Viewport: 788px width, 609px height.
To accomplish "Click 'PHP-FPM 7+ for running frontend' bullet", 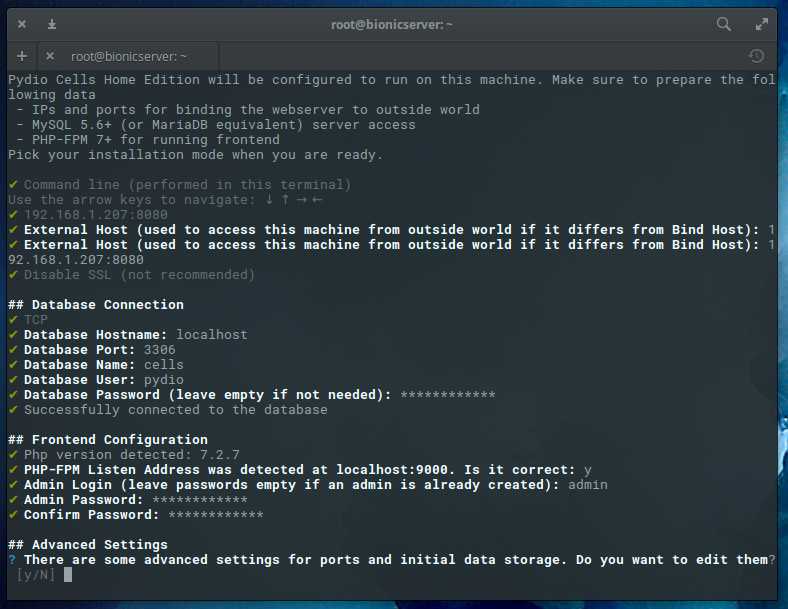I will tap(148, 140).
